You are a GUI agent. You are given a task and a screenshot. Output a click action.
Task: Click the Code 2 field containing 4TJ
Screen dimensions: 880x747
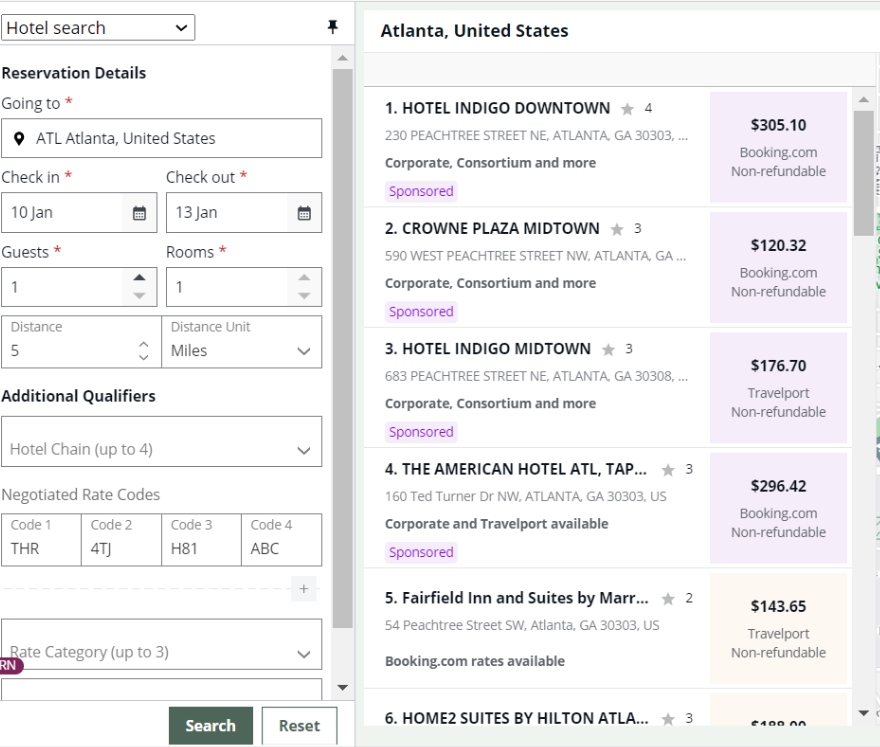pos(121,539)
